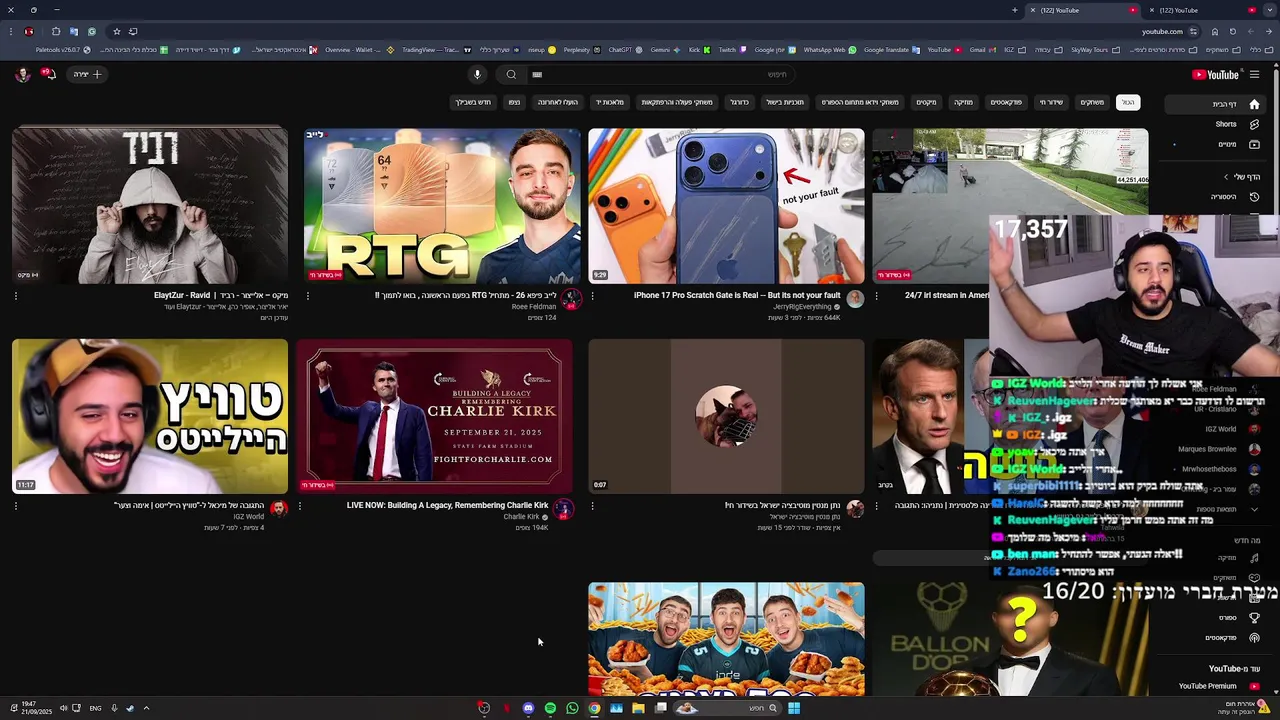The width and height of the screenshot is (1280, 720).
Task: Open the three guys fried chicken thumbnail
Action: 726,639
